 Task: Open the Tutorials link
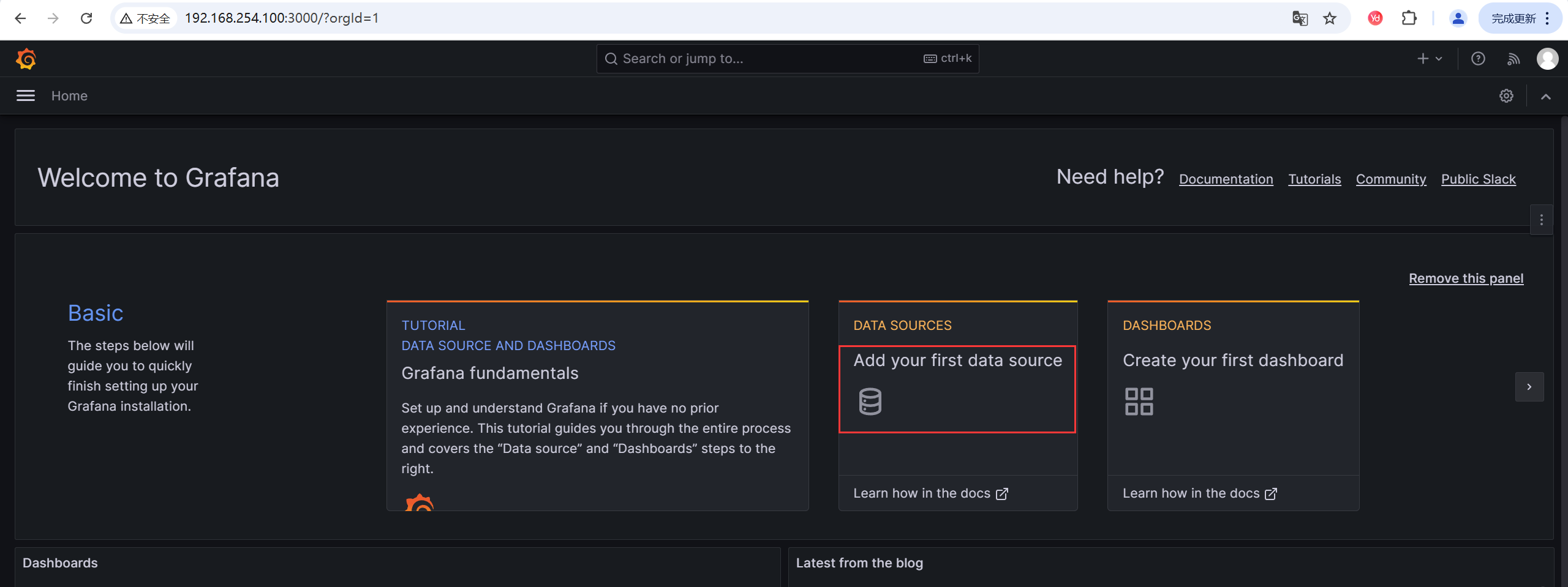point(1314,179)
